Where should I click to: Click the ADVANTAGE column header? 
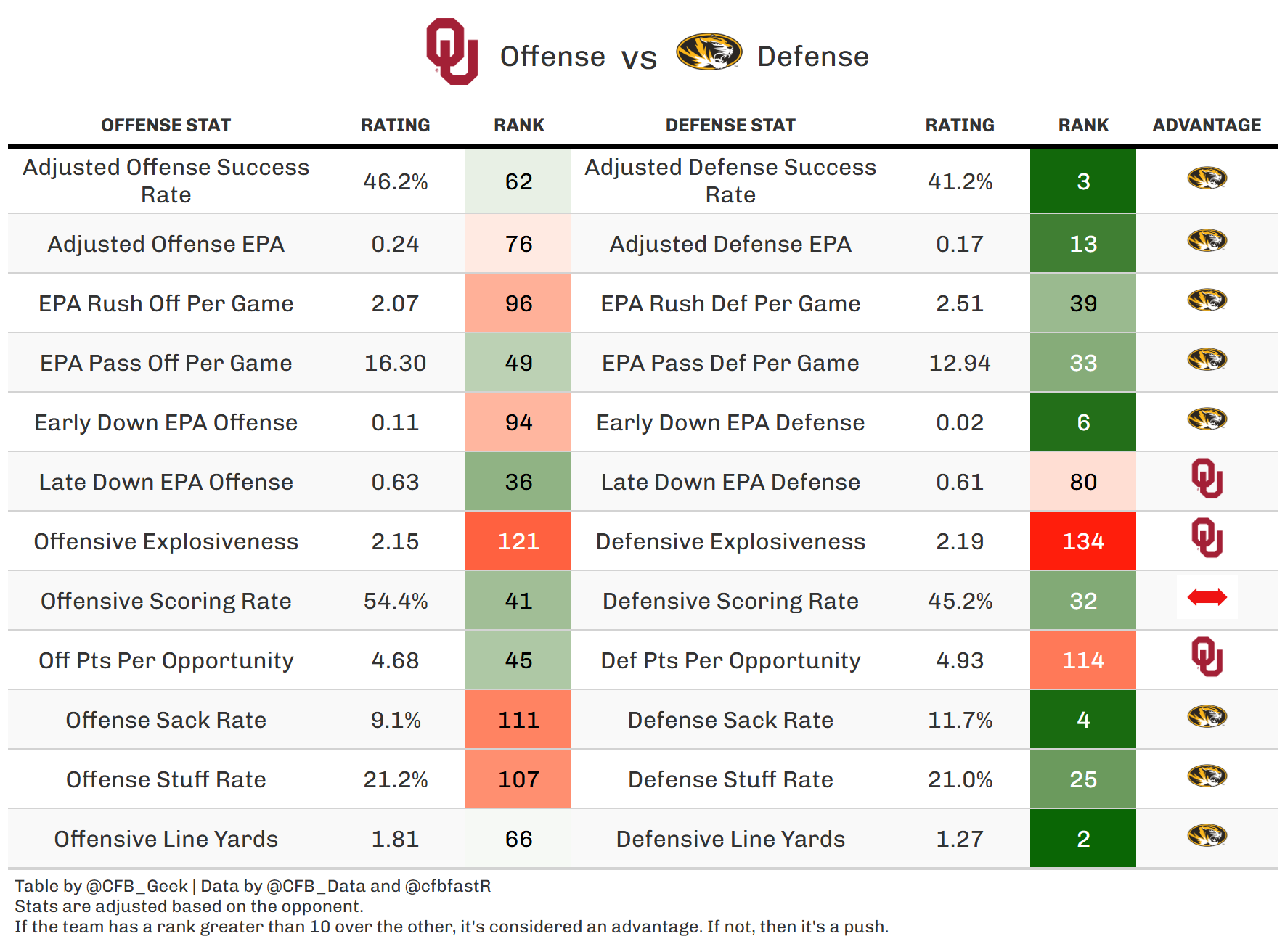coord(1207,126)
